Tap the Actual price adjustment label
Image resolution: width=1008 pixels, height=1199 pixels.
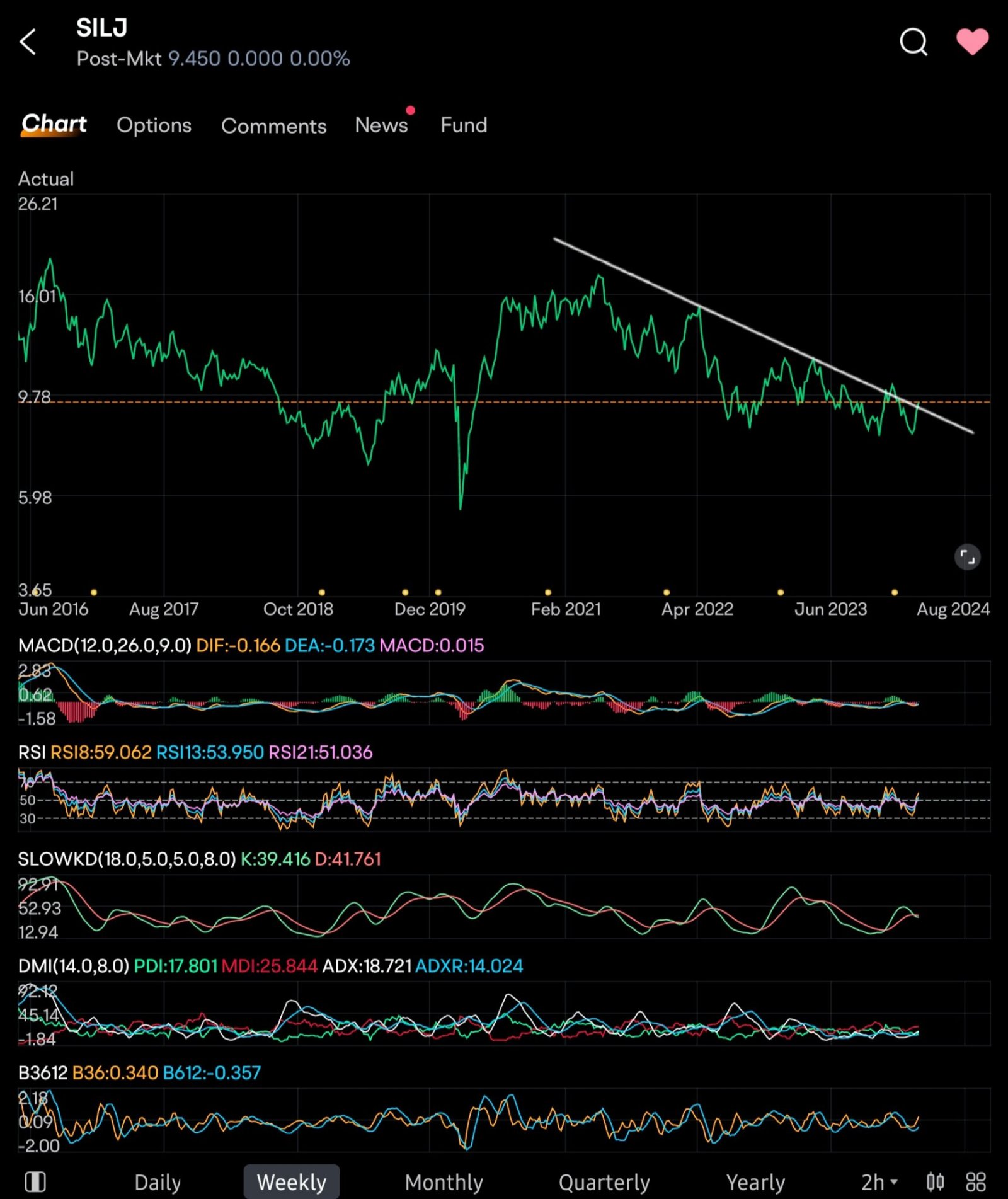(x=46, y=179)
